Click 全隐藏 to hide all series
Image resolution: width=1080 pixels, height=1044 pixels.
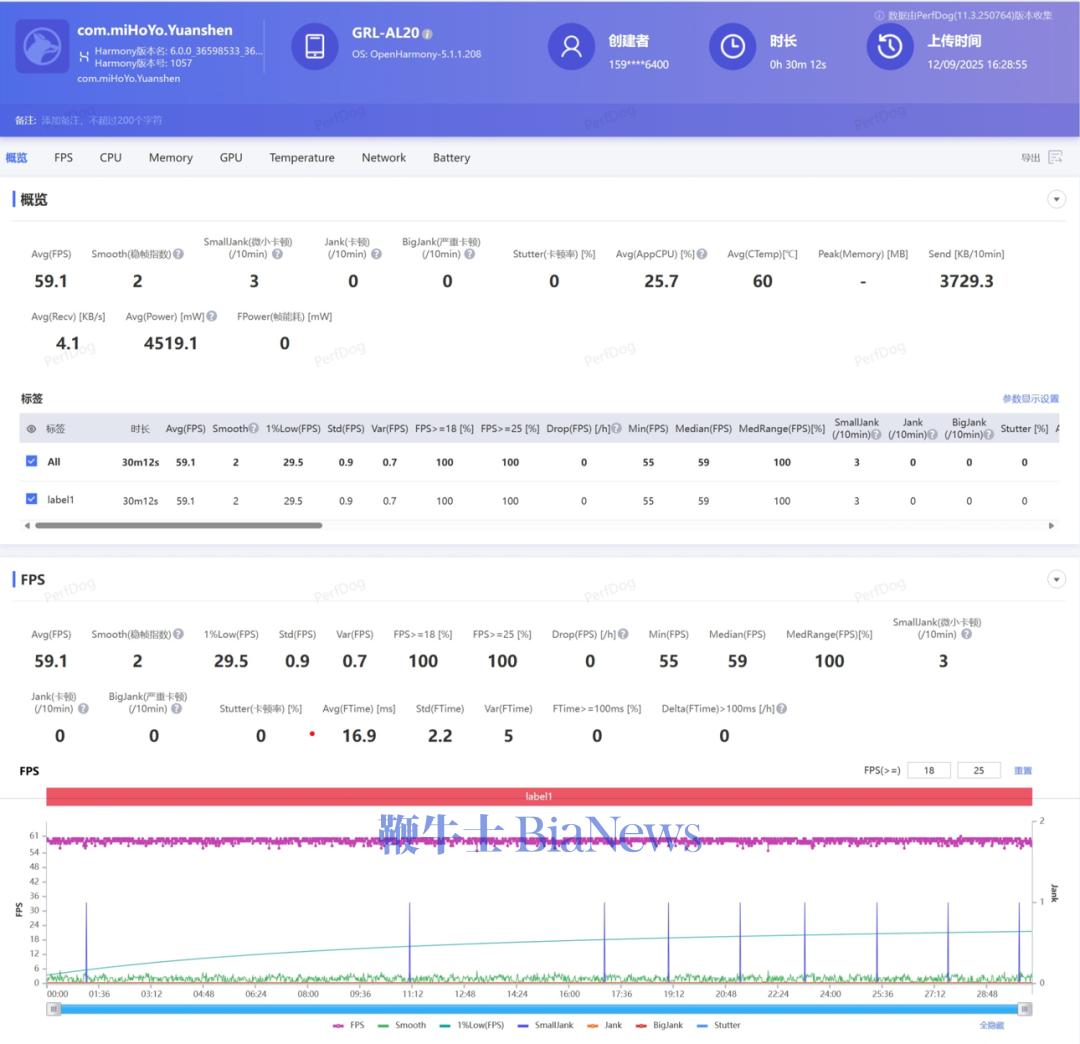991,1025
